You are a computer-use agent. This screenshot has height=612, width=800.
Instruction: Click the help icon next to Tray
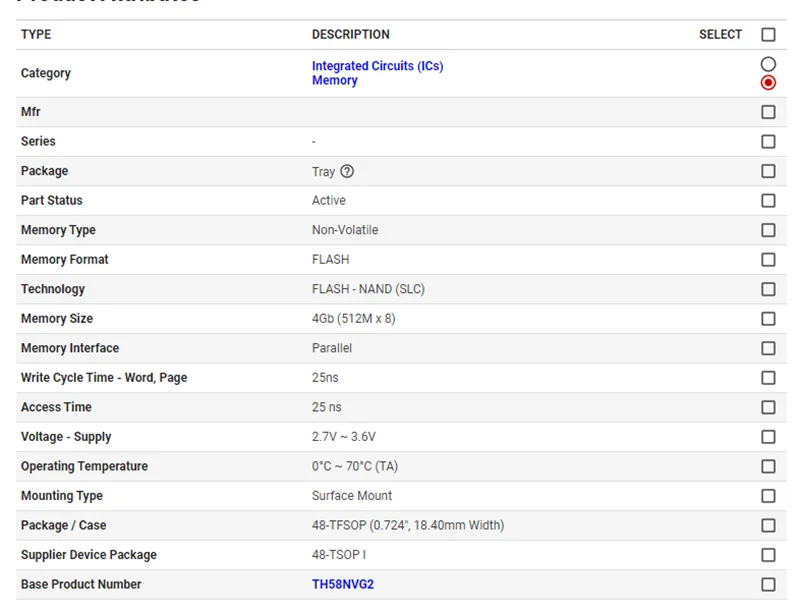347,171
